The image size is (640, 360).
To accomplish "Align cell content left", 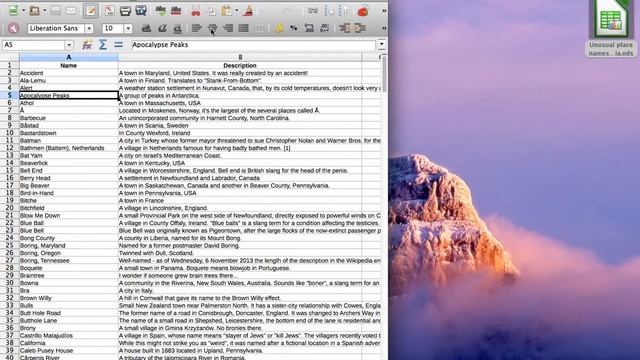I will click(197, 28).
